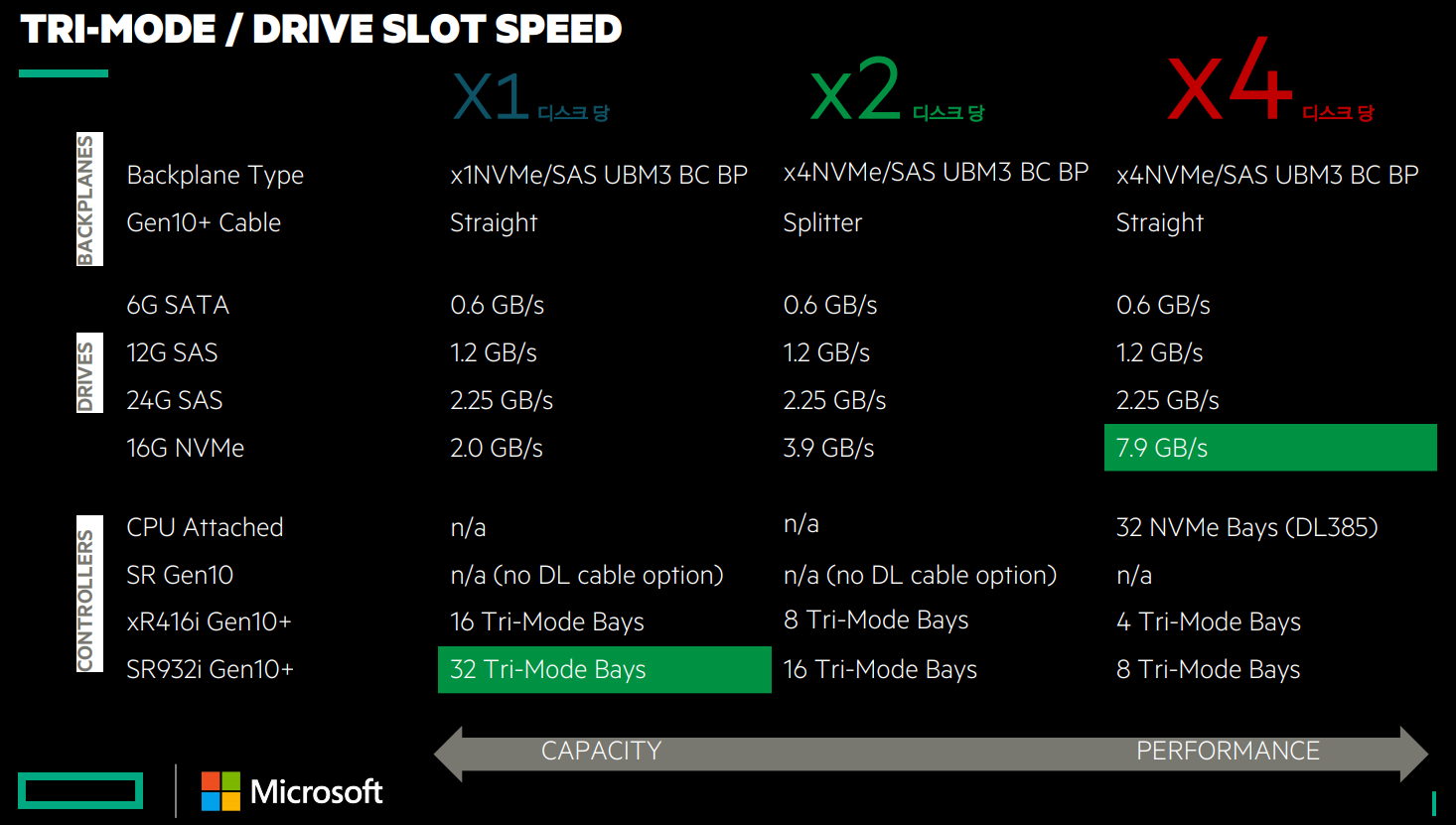Click the vertical CONTROLLERS label
1456x825 pixels.
pyautogui.click(x=87, y=595)
